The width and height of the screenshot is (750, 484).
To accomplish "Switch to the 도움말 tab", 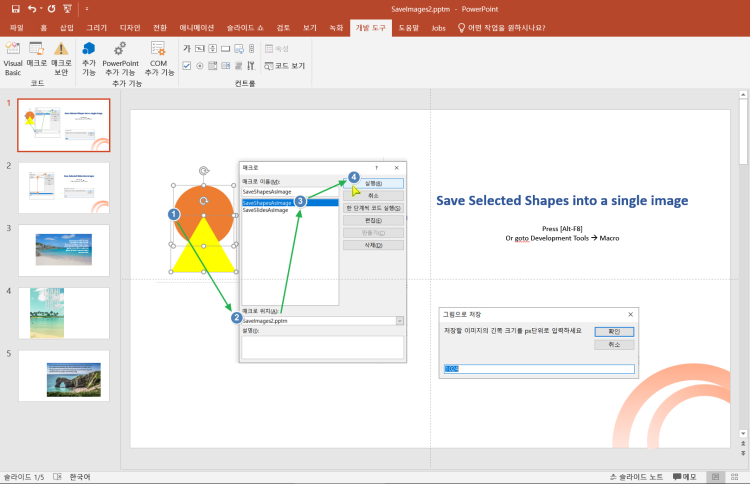I will coord(409,28).
